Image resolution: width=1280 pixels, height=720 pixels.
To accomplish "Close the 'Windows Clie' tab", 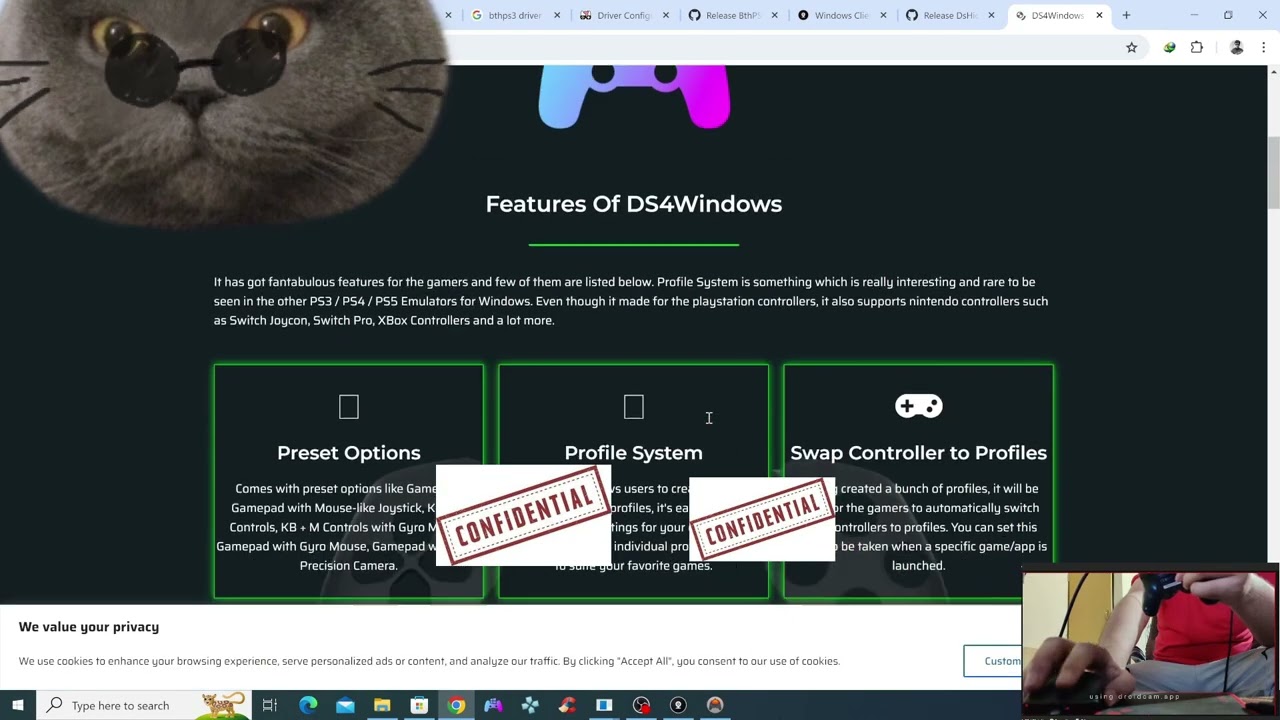I will tap(883, 15).
